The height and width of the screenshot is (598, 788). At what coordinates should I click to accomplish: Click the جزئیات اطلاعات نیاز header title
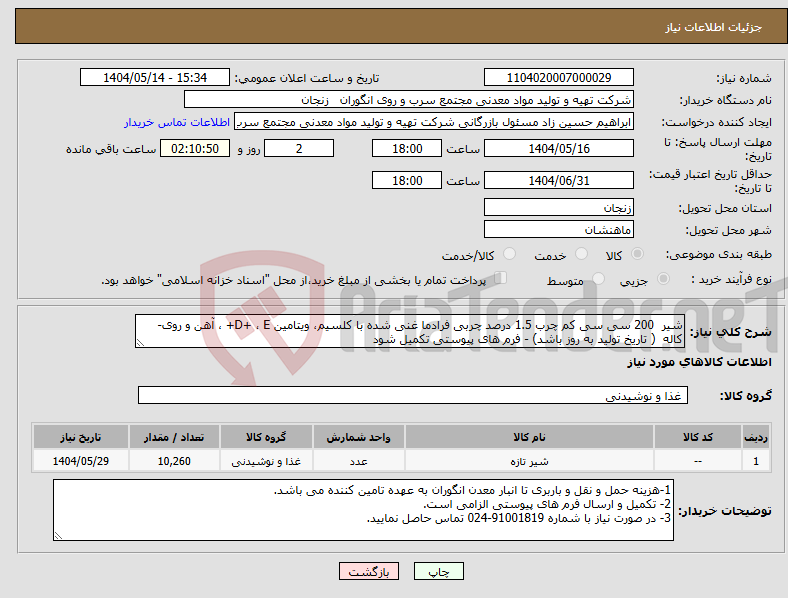point(714,27)
